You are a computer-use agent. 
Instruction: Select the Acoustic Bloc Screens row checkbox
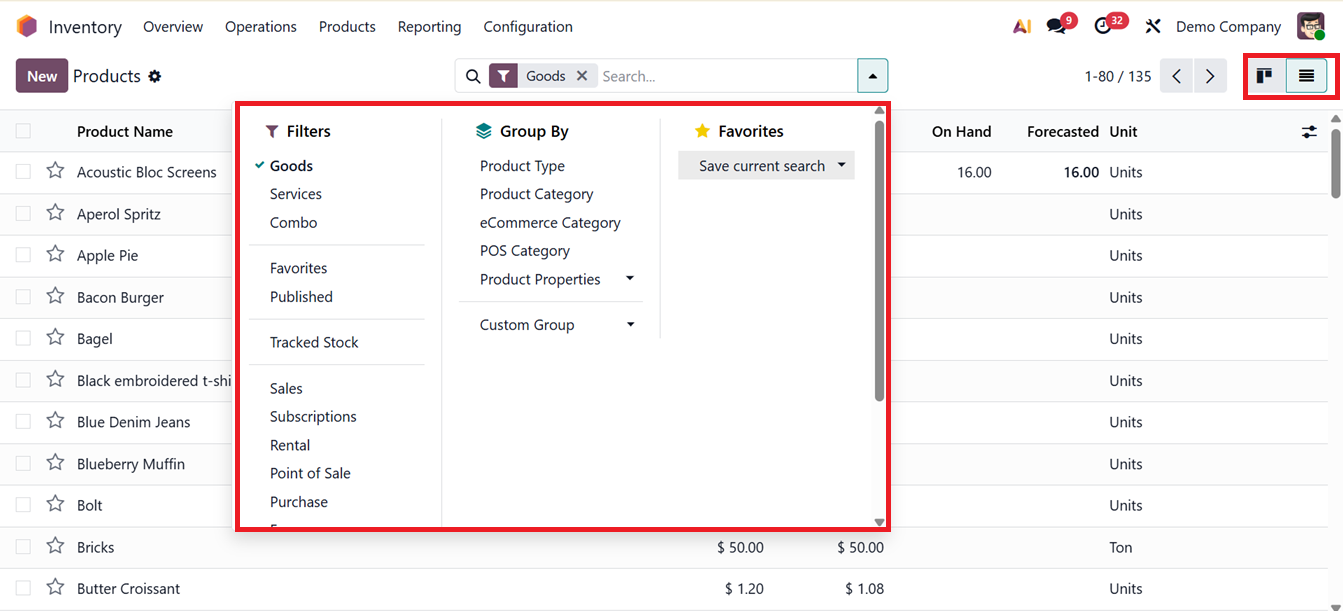point(22,171)
